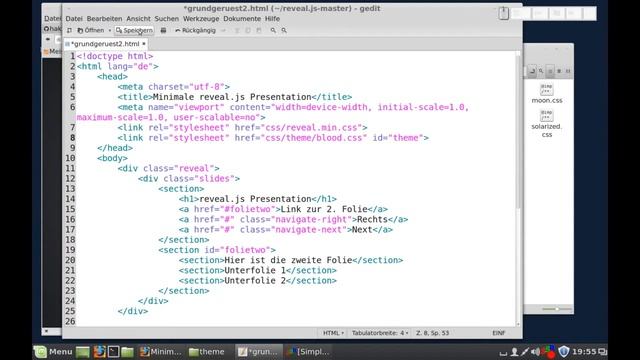Open the Werkzeuge menu
This screenshot has width=640, height=360.
click(201, 18)
